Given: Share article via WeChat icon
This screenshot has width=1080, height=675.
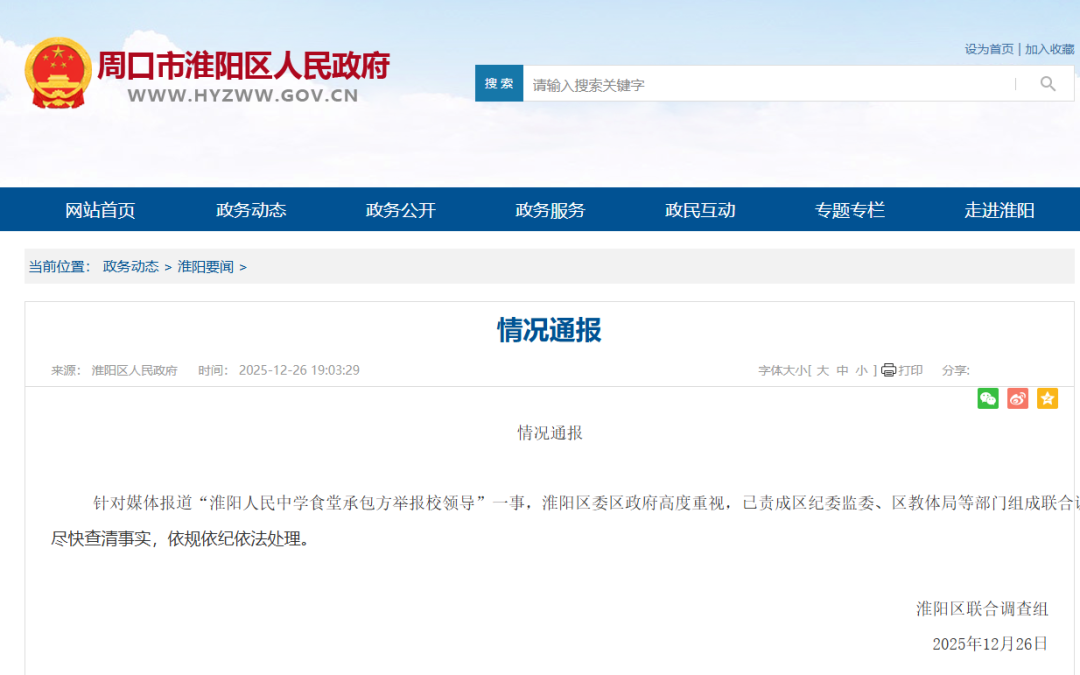Looking at the screenshot, I should pyautogui.click(x=988, y=399).
